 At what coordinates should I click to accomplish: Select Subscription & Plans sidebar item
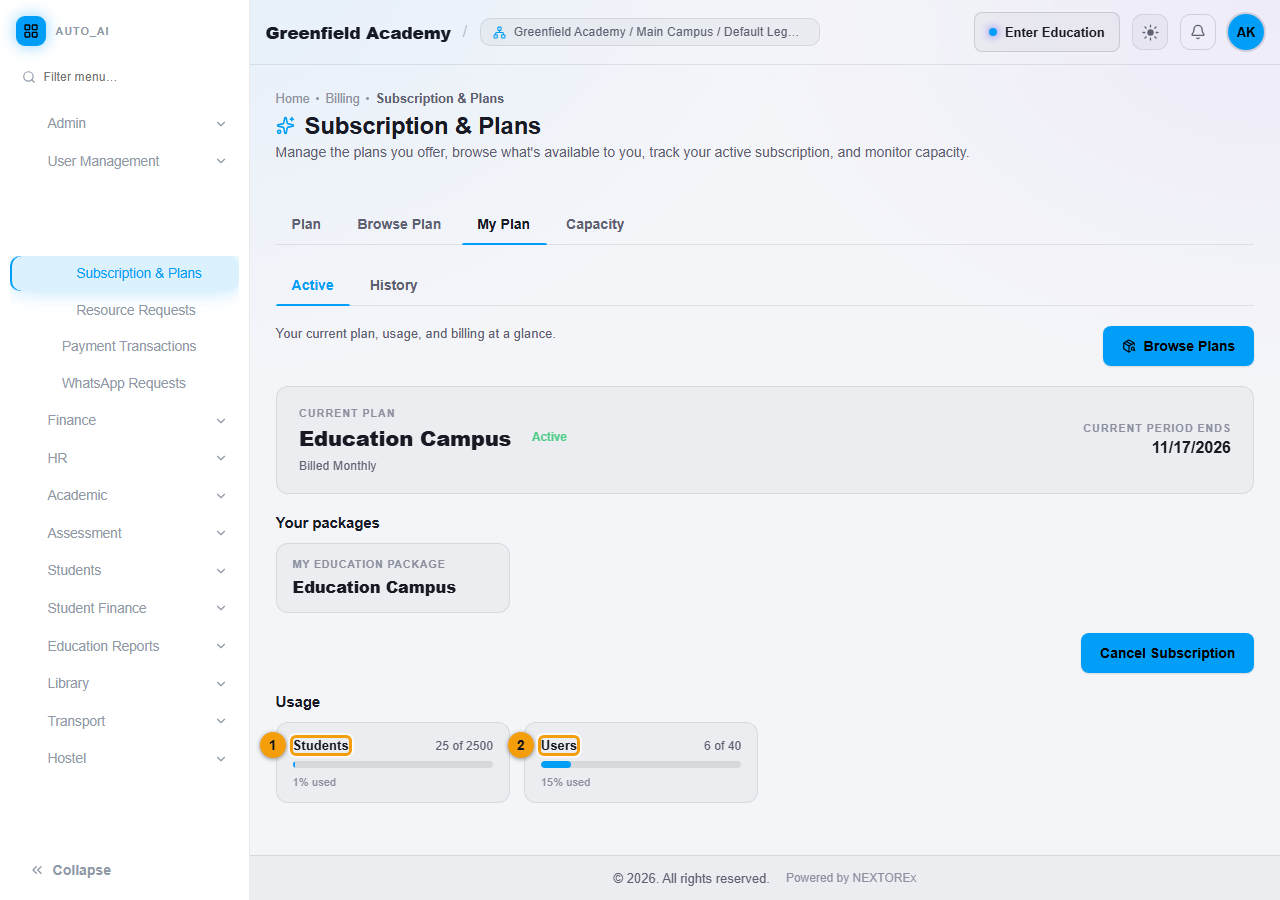125,273
